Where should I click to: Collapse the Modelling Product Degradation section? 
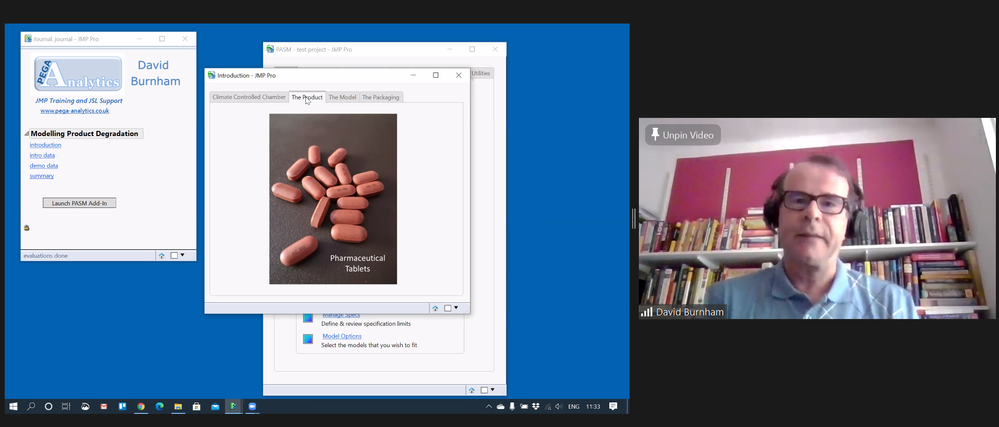pyautogui.click(x=27, y=134)
